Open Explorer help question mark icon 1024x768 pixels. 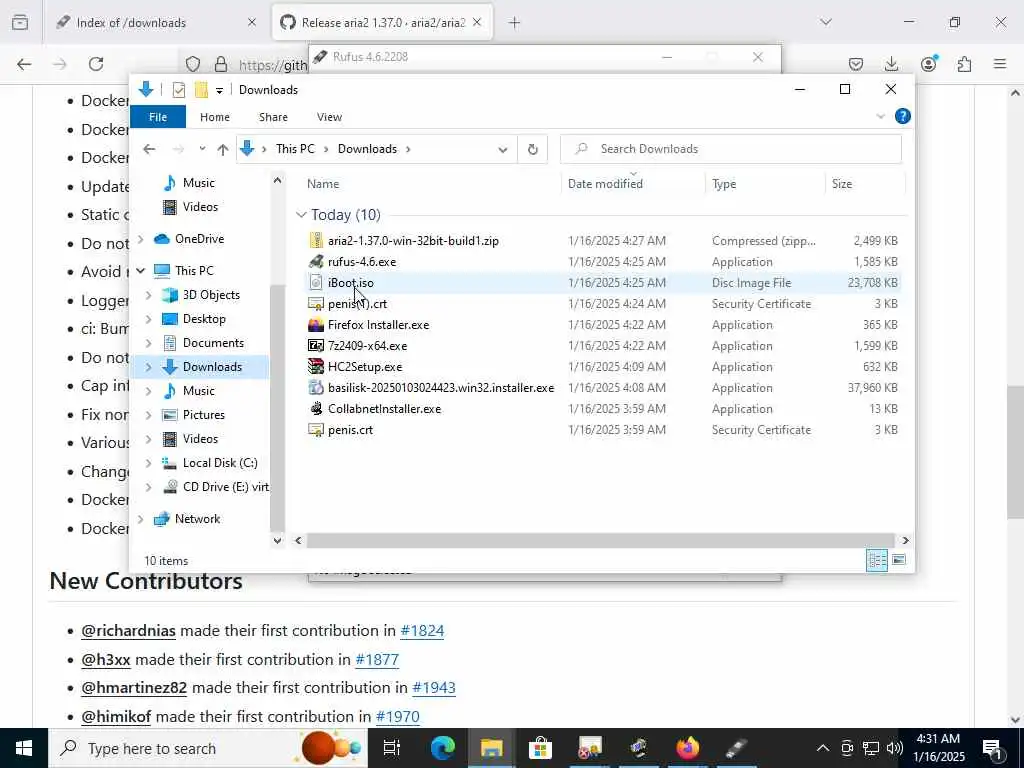(903, 116)
